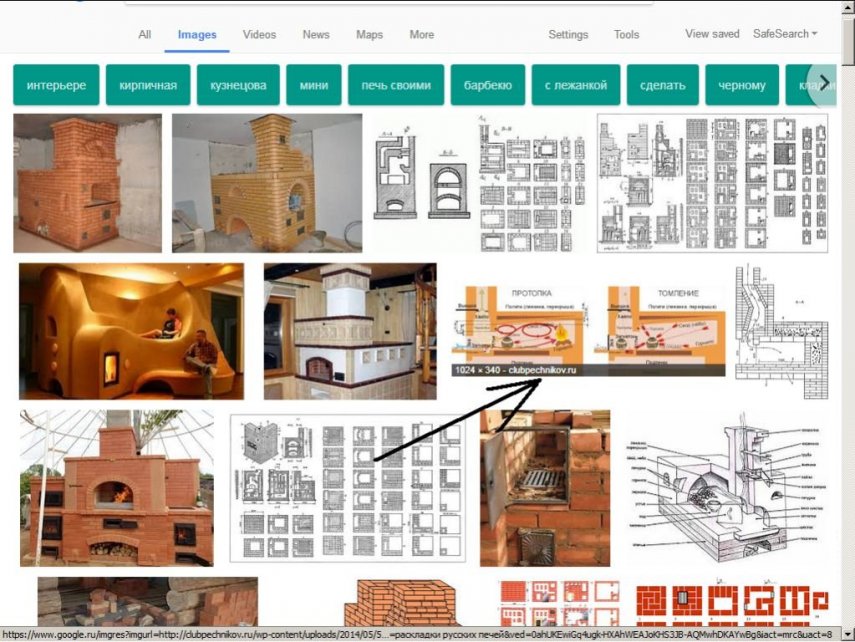
Task: Open the outdoor brick barbecue photo
Action: pyautogui.click(x=117, y=488)
